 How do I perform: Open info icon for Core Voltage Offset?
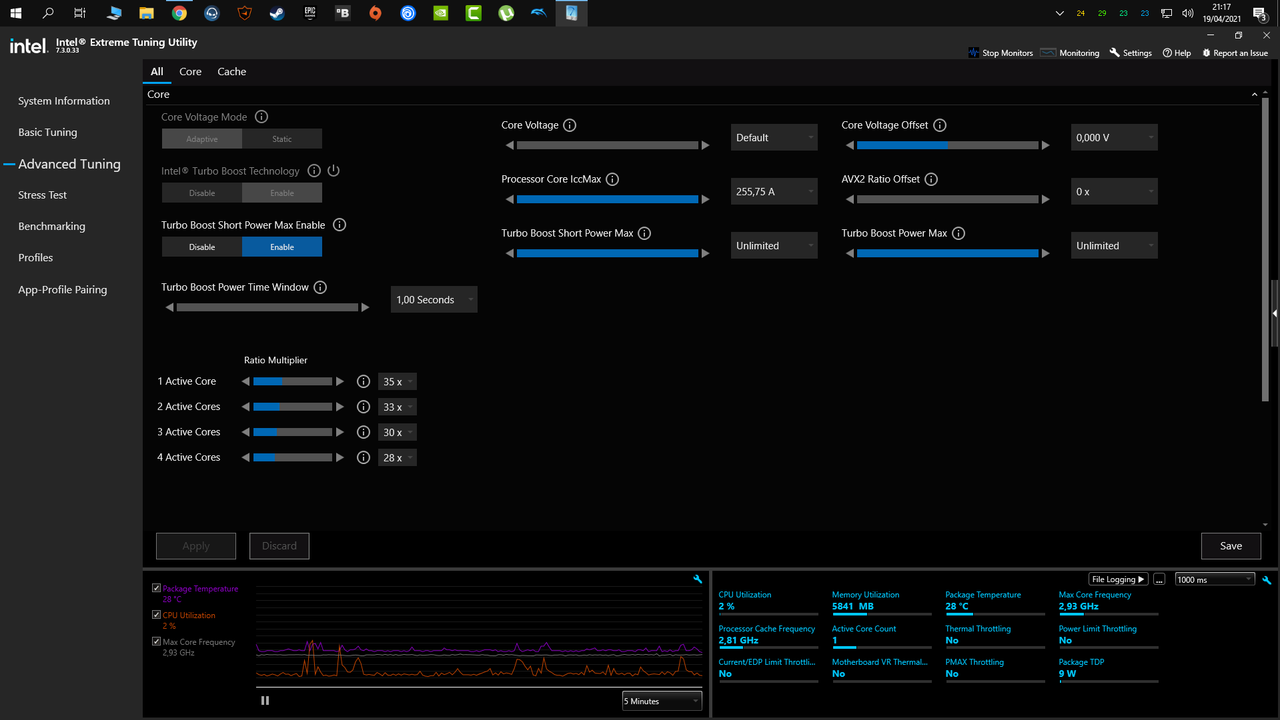[x=939, y=125]
